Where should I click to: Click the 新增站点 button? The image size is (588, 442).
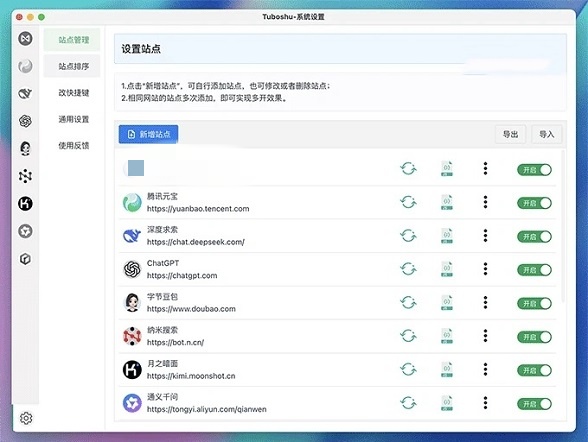click(x=148, y=134)
